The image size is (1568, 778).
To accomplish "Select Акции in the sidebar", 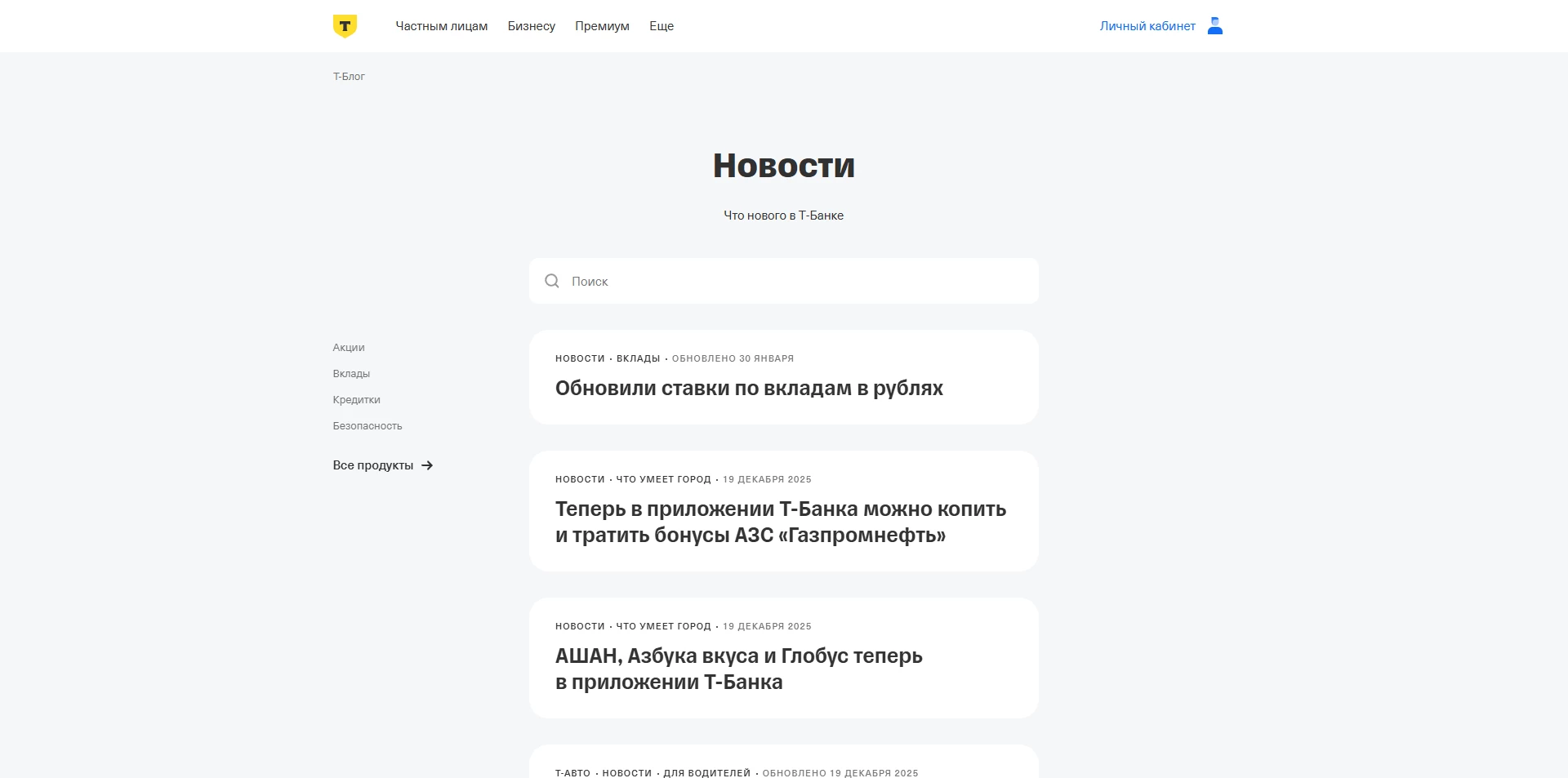I will pos(349,348).
